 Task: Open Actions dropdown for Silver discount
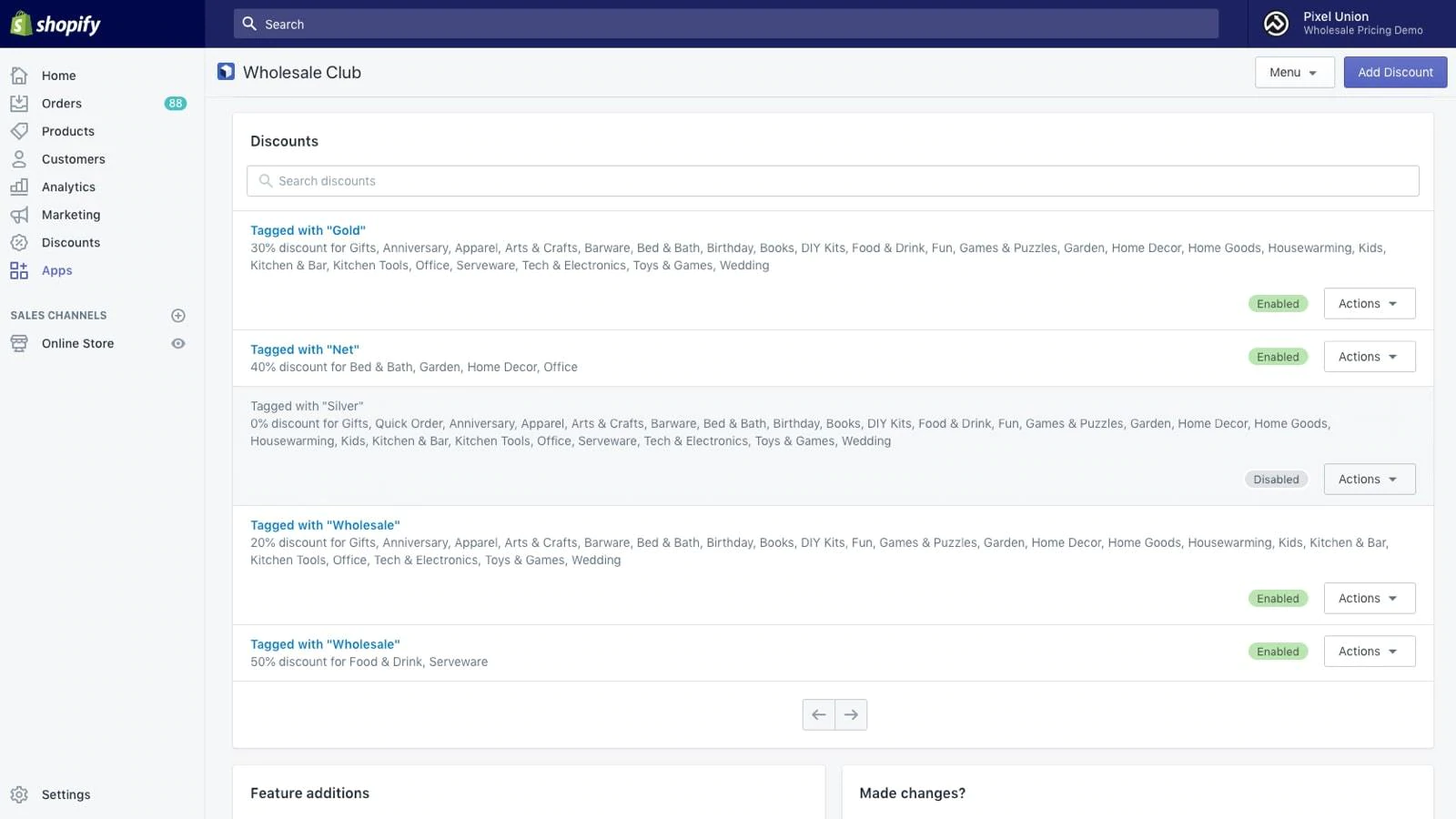pyautogui.click(x=1369, y=480)
